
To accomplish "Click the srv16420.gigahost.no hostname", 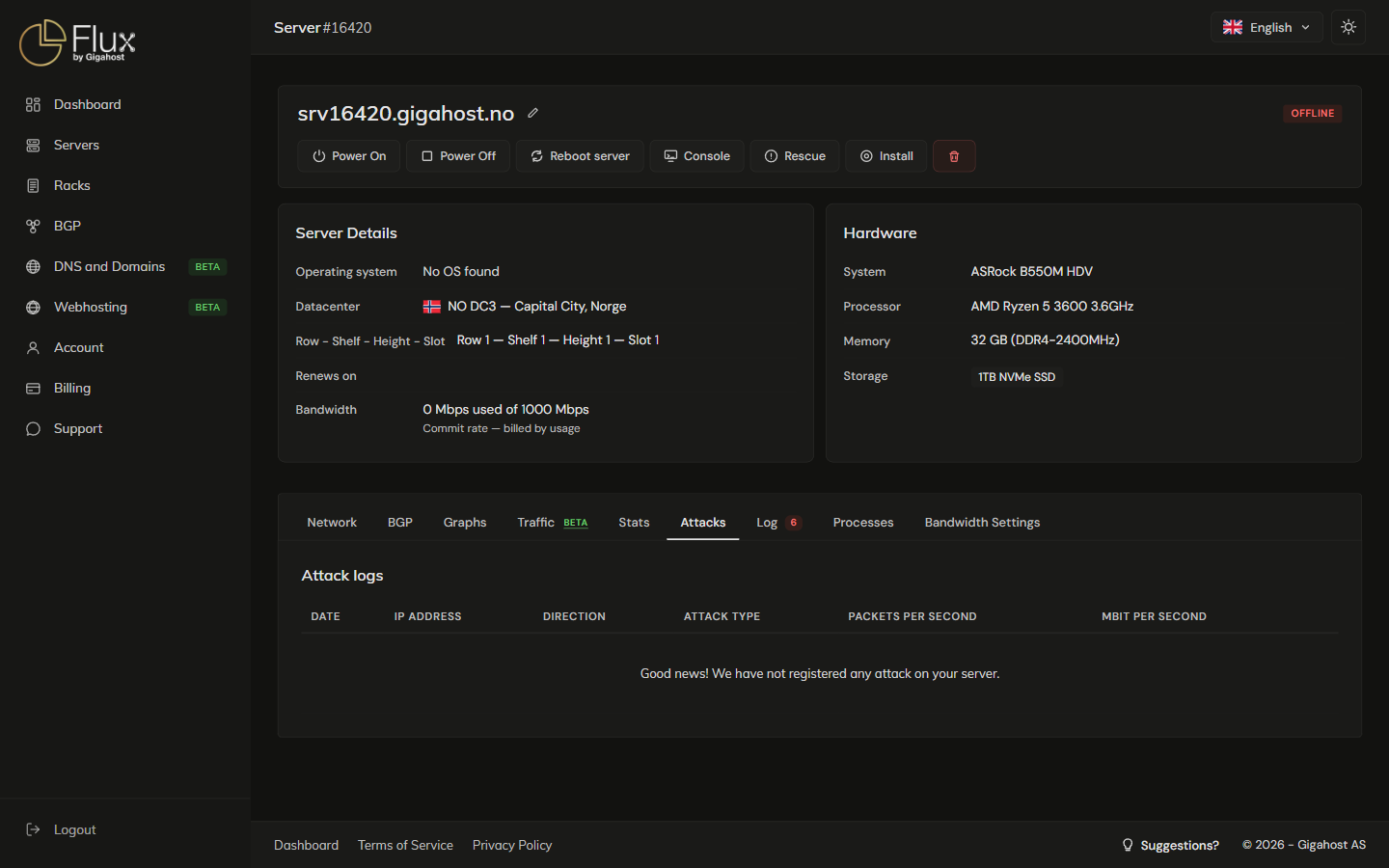I will (406, 113).
